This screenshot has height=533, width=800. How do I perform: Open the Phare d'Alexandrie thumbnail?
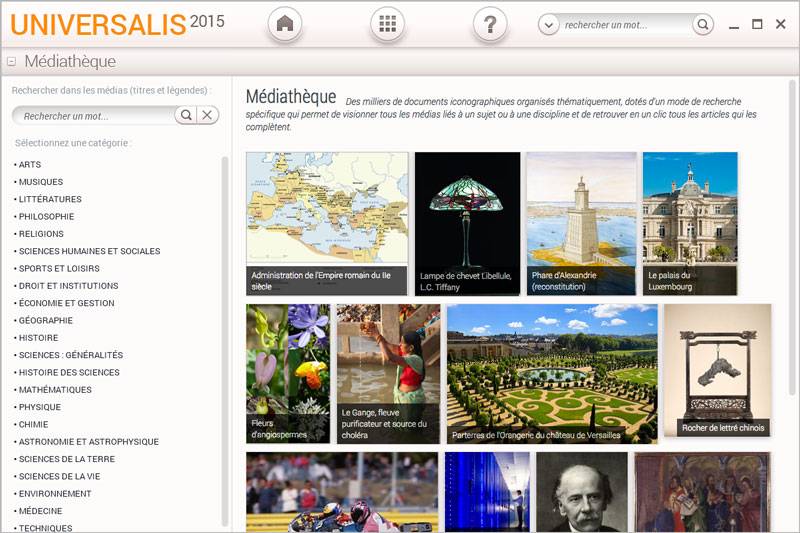click(x=581, y=223)
